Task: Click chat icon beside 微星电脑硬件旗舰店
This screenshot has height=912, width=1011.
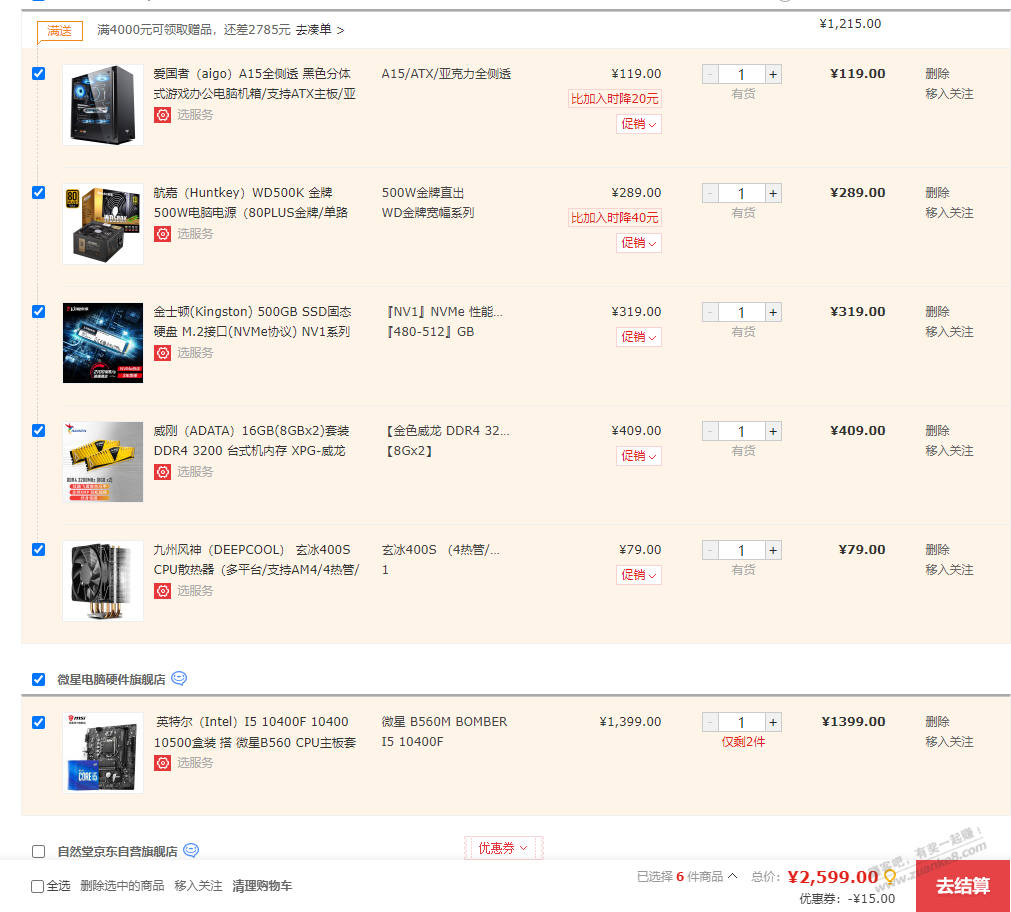Action: 179,678
